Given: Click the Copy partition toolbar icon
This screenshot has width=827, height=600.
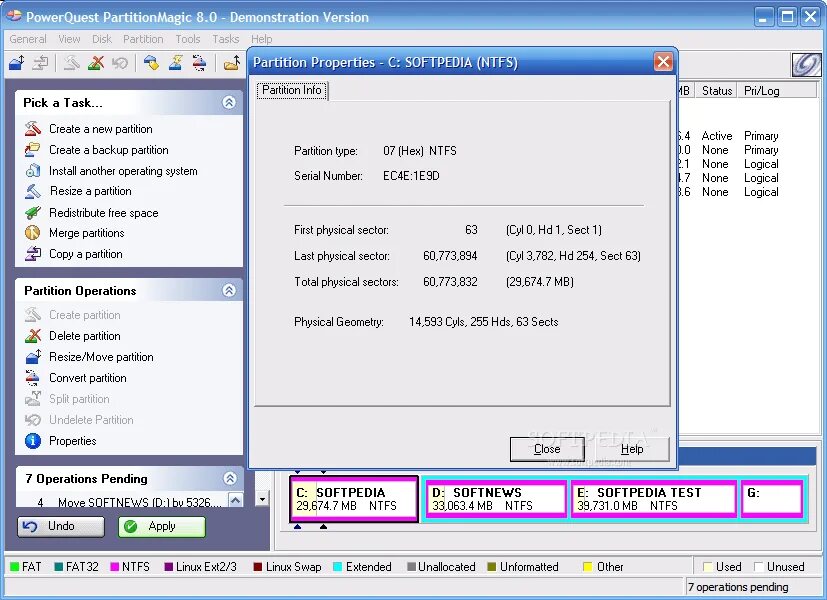Looking at the screenshot, I should pyautogui.click(x=40, y=63).
